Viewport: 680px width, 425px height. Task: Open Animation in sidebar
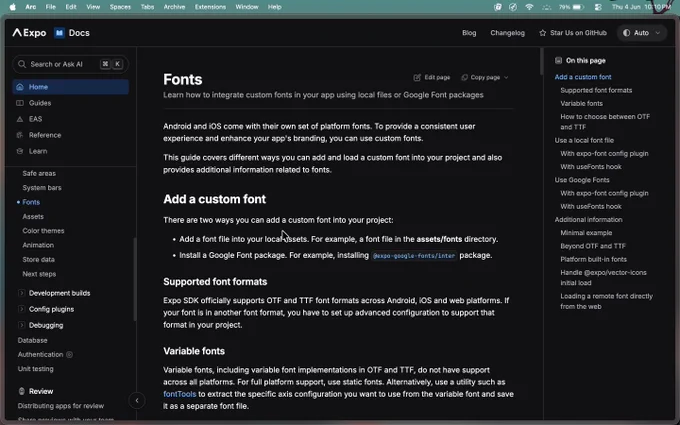pyautogui.click(x=38, y=245)
